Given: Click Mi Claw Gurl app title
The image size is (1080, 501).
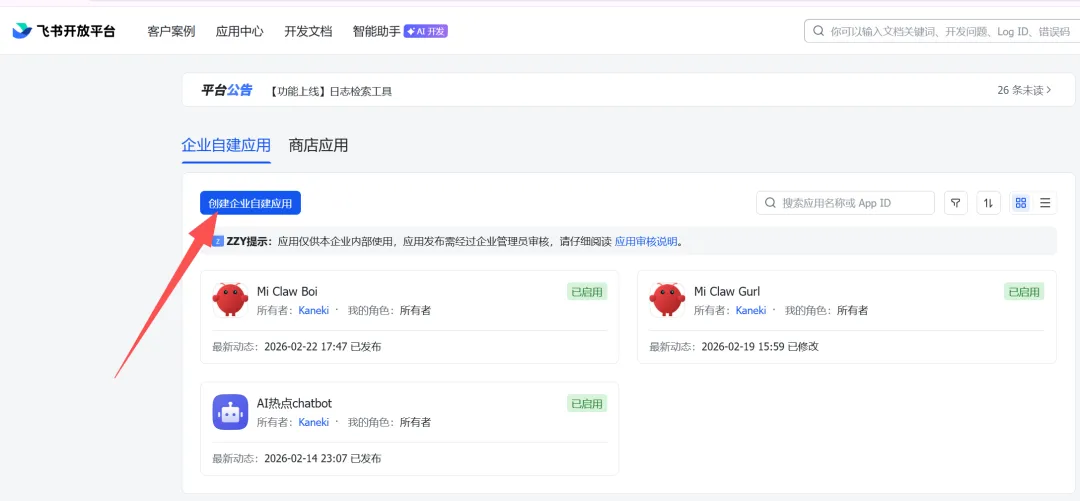Looking at the screenshot, I should pyautogui.click(x=727, y=292).
